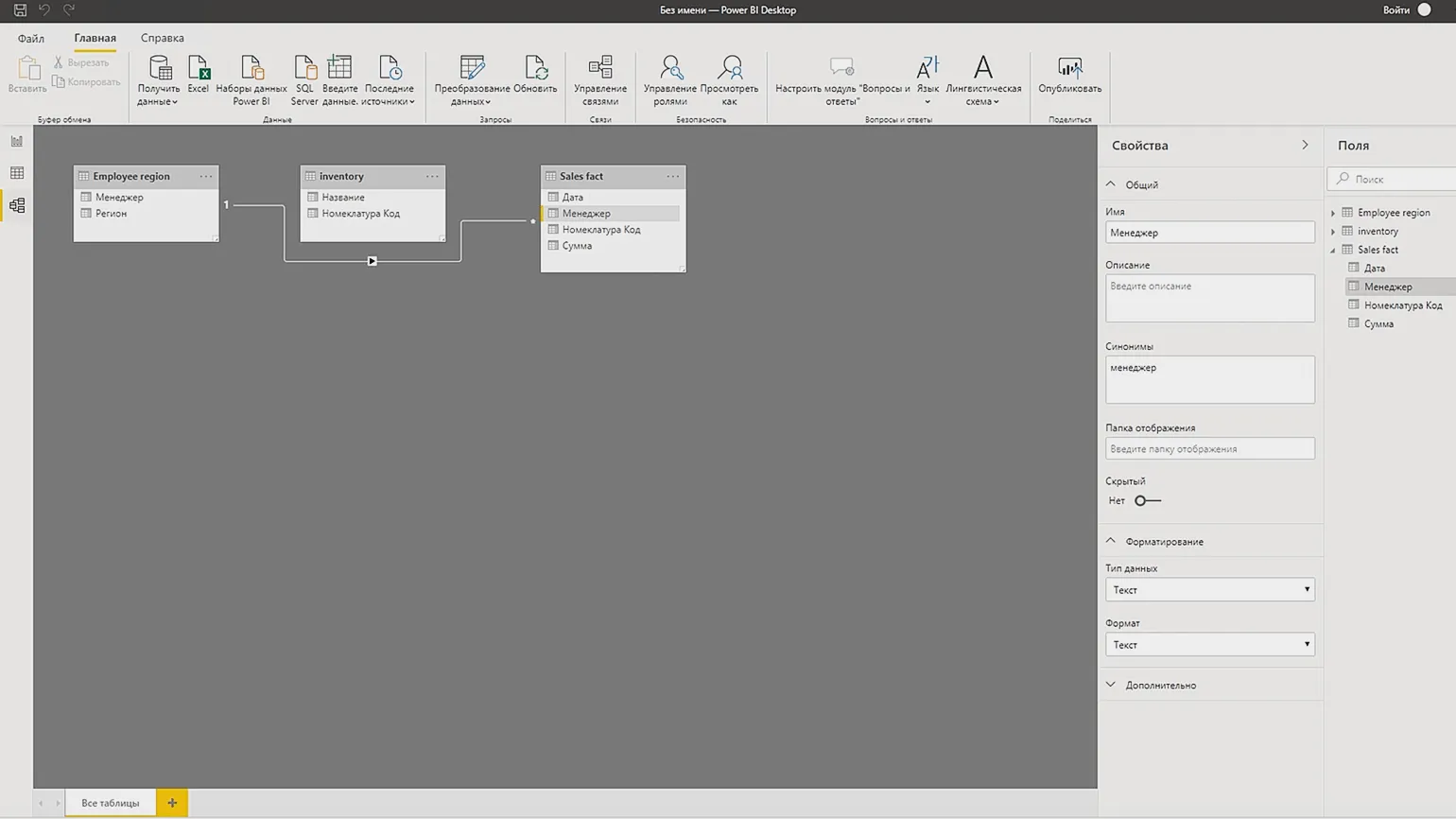Open Управление ролями security roles
Screen dimensions: 1456x819
(x=670, y=78)
